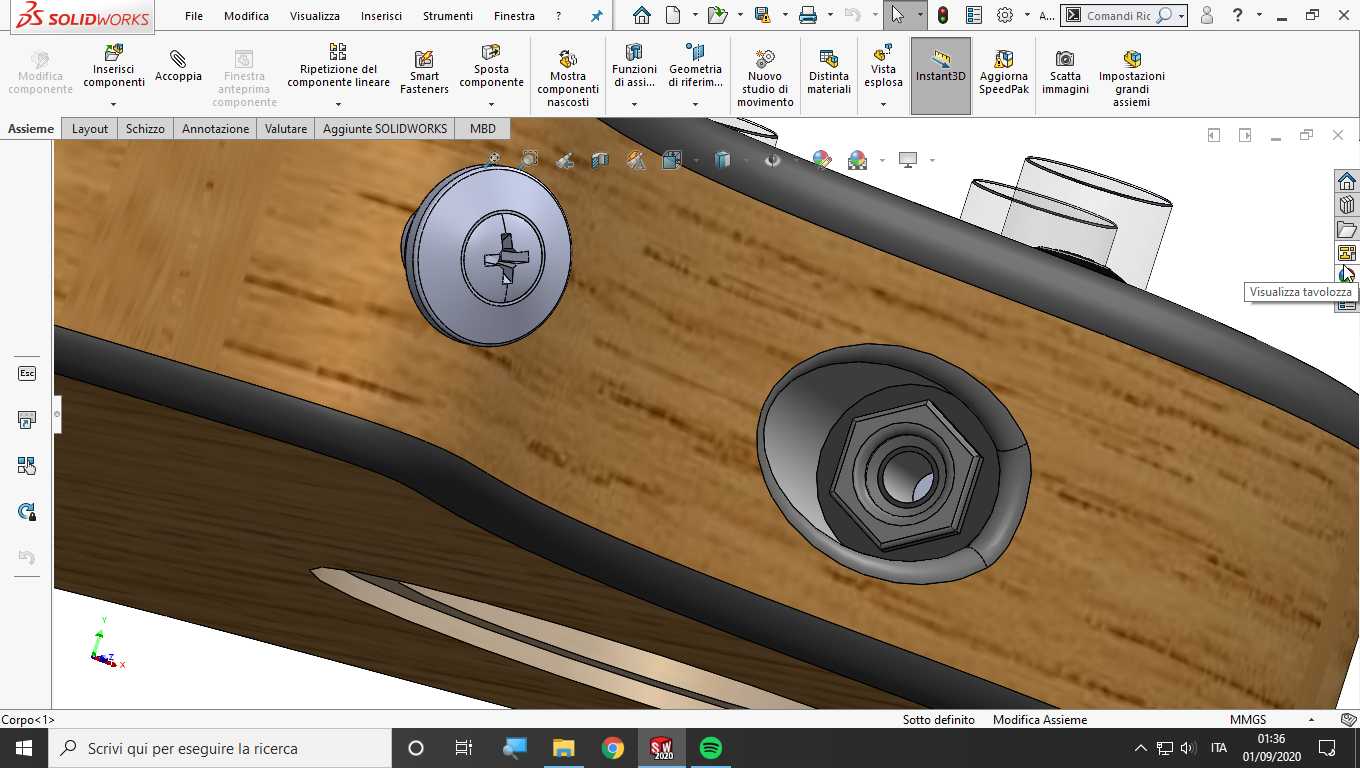
Task: Open the dropdown arrow next to the Options gear
Action: 1027,15
